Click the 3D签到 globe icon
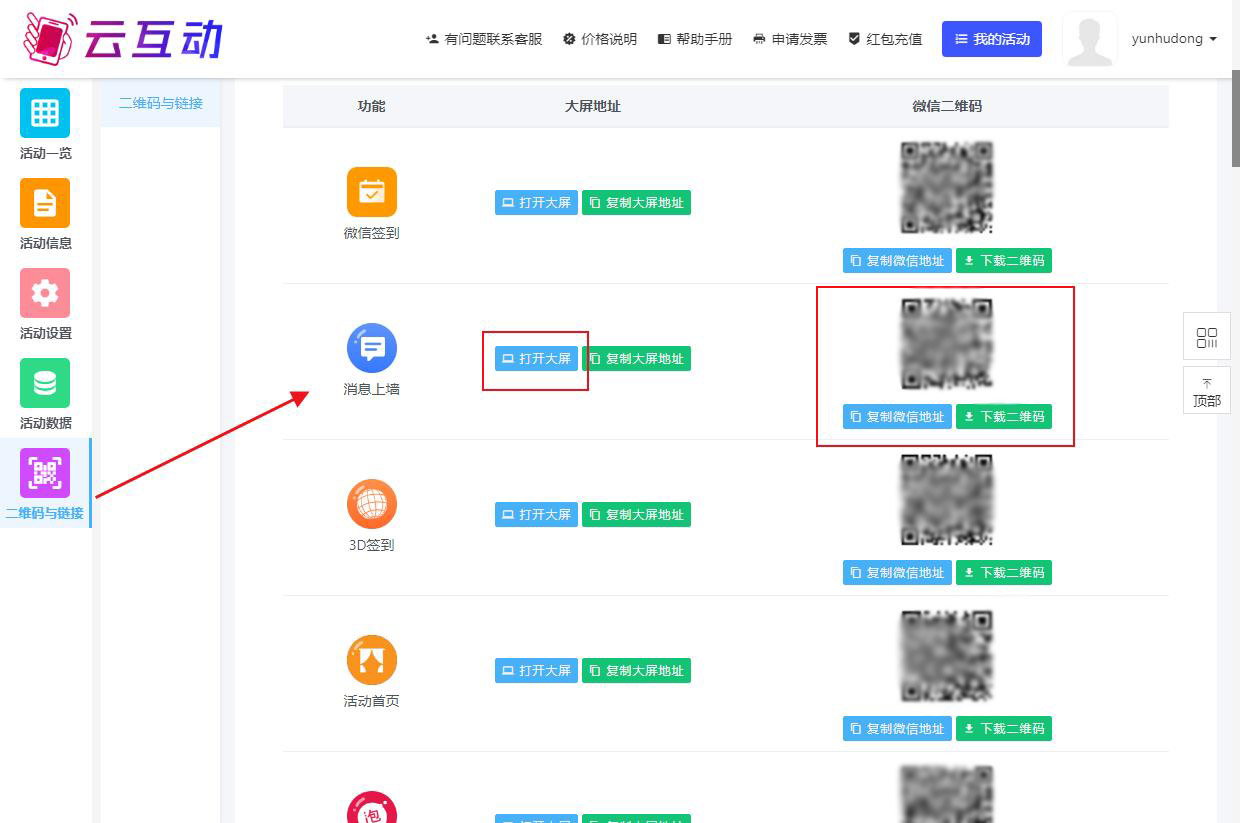This screenshot has width=1240, height=823. point(372,504)
